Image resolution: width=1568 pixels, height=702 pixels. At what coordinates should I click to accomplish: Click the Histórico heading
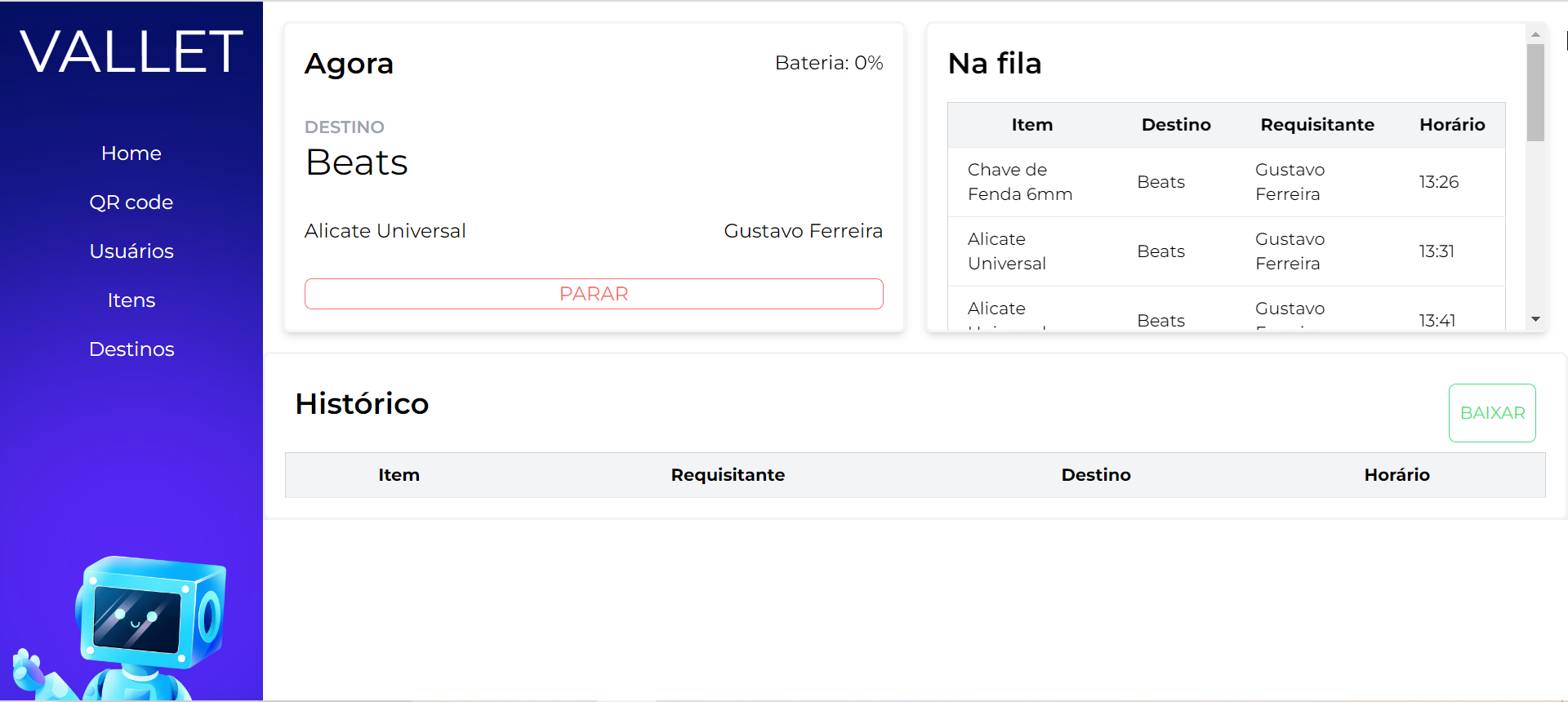[x=362, y=404]
